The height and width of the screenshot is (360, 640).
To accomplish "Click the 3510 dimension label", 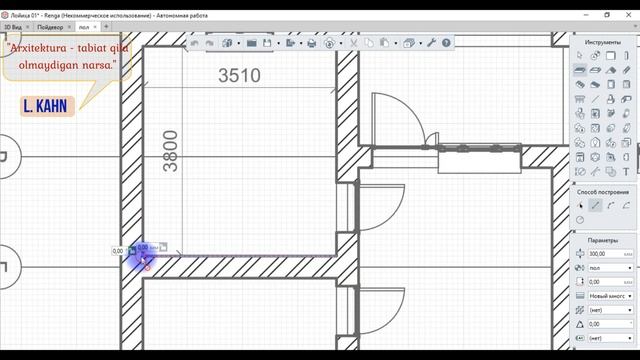I will (239, 76).
